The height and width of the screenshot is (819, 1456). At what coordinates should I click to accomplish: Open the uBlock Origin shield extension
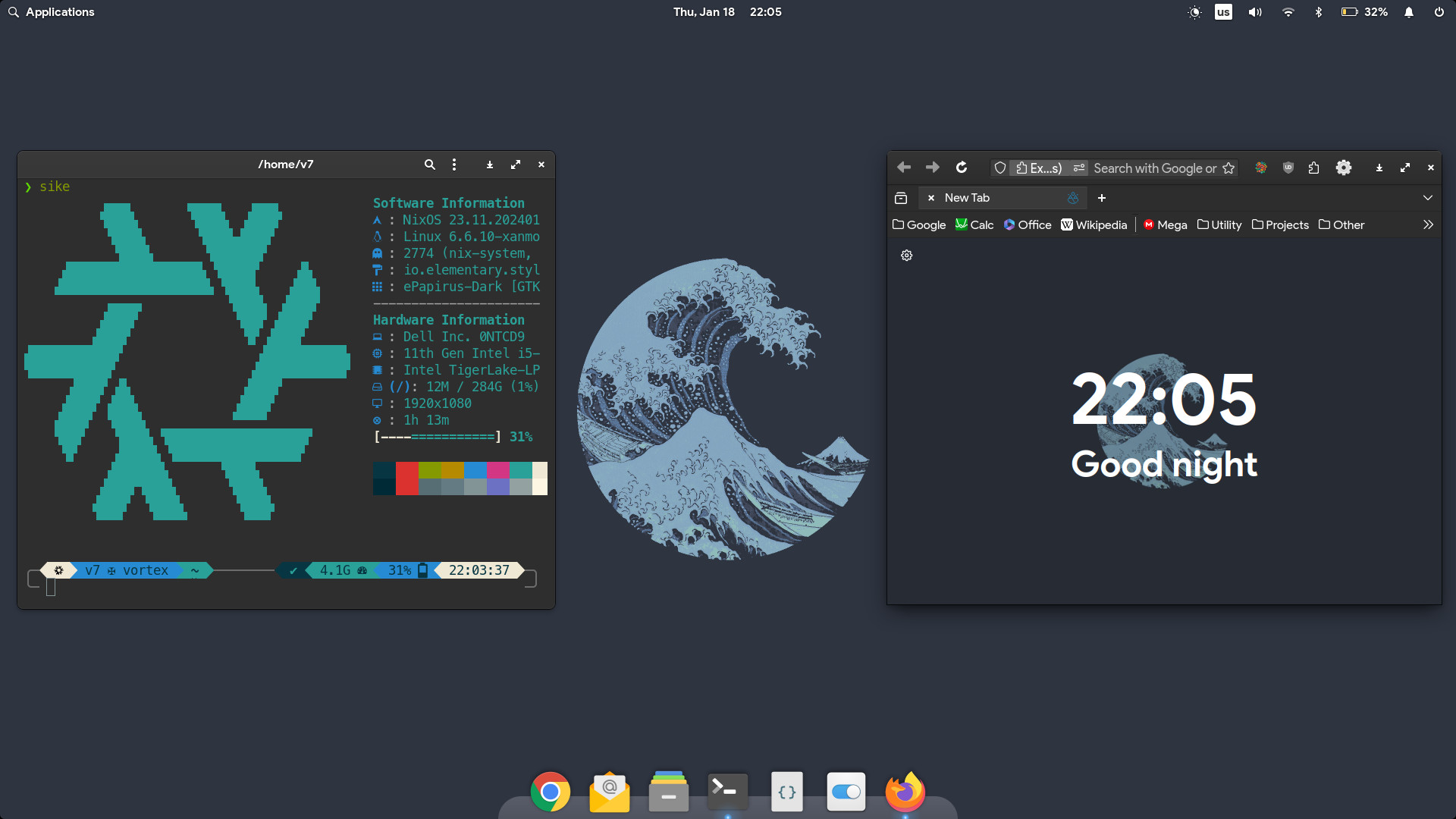tap(1288, 168)
